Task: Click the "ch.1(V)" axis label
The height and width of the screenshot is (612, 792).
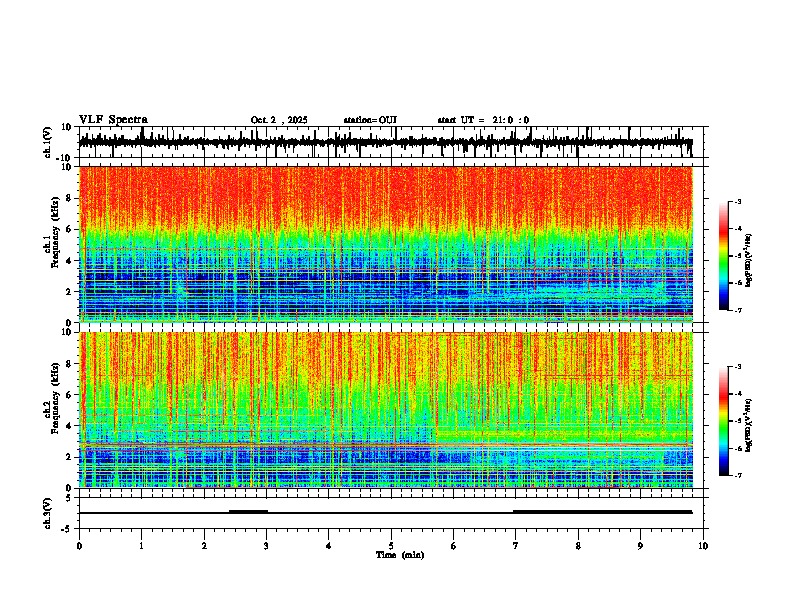Action: click(x=49, y=142)
